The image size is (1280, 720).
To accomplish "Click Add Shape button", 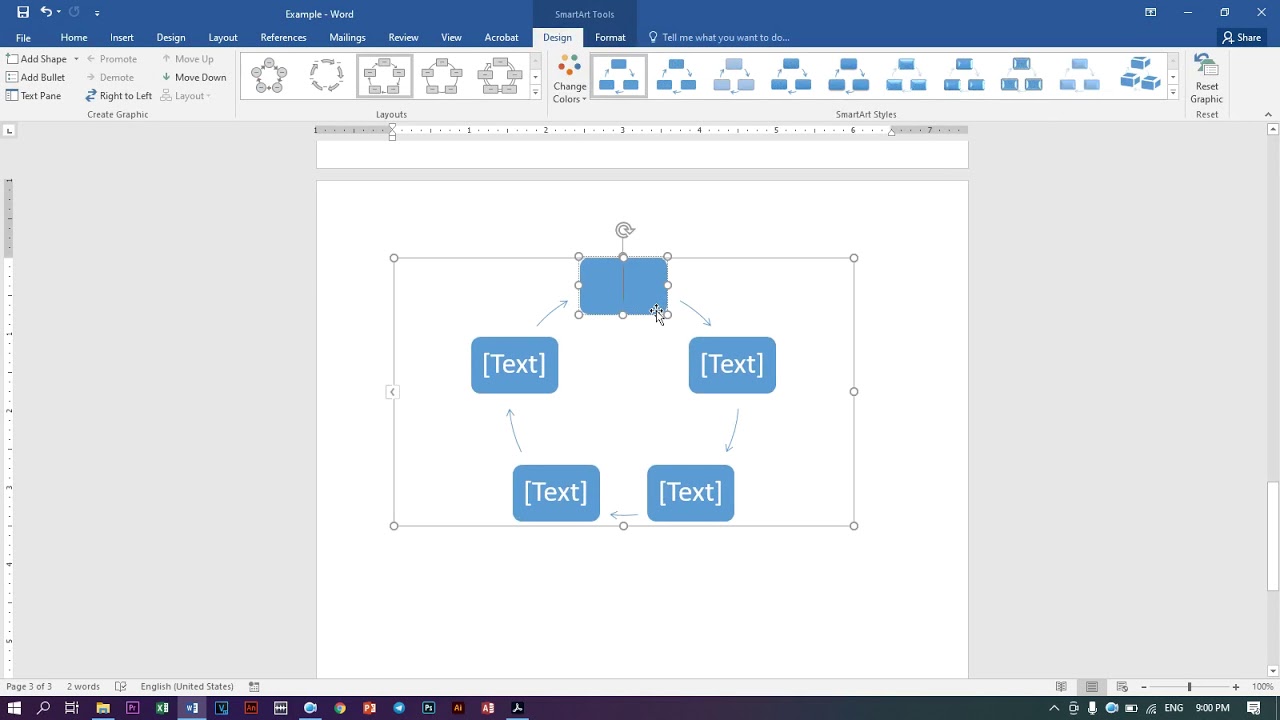I will click(x=36, y=59).
